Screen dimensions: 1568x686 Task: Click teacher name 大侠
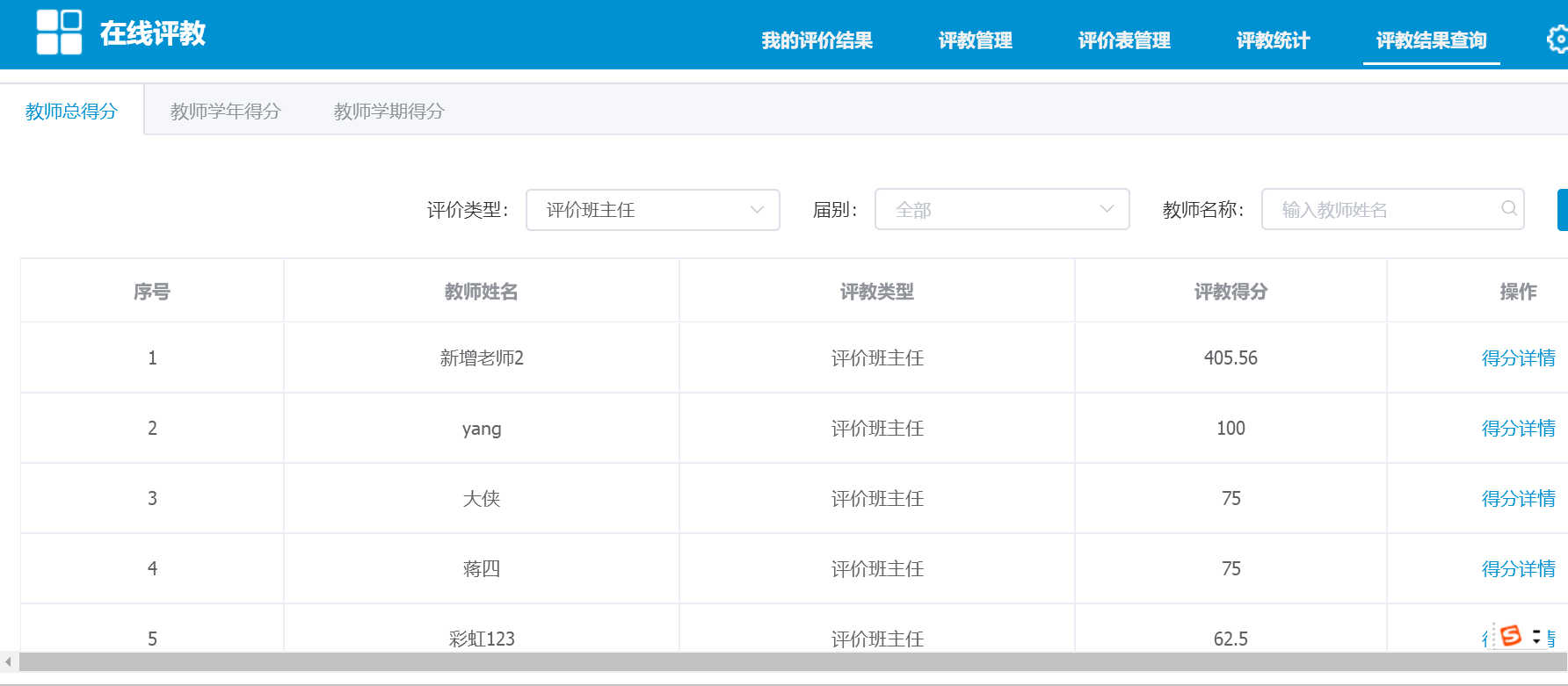[x=482, y=498]
